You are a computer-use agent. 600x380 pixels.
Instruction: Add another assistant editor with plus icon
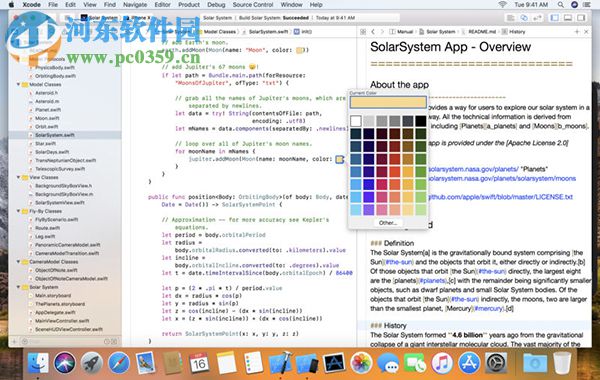tap(577, 32)
